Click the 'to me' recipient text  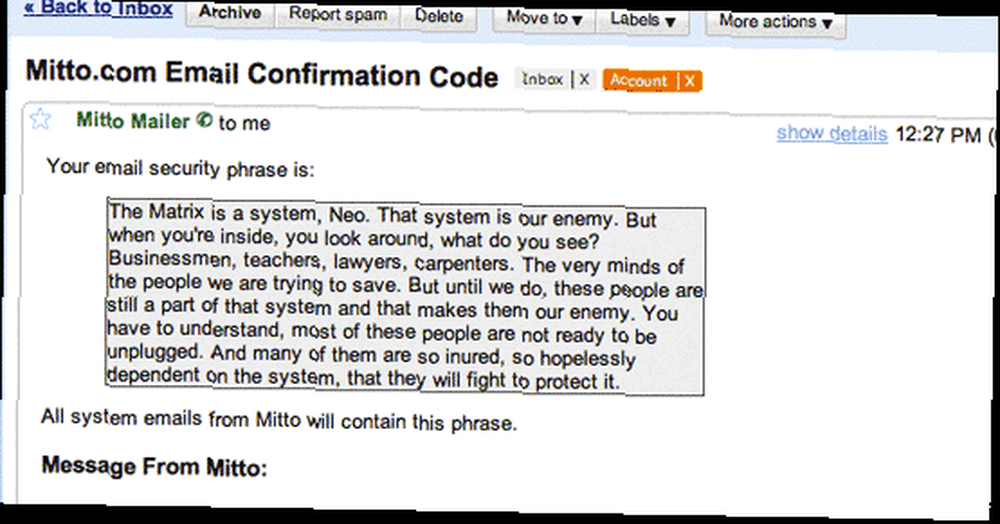(x=244, y=123)
